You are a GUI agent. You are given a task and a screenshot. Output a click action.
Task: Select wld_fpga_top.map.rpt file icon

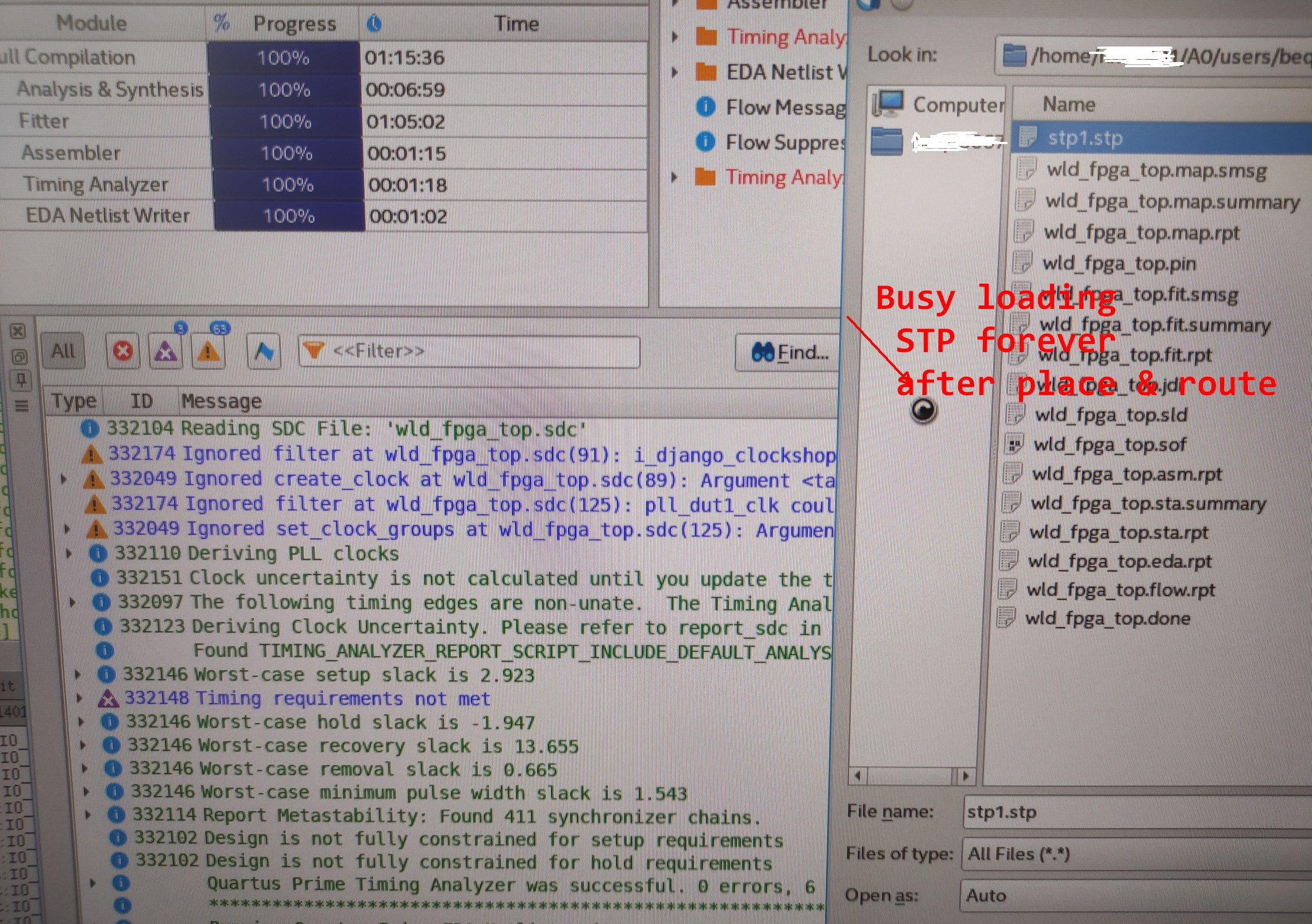pos(1024,231)
